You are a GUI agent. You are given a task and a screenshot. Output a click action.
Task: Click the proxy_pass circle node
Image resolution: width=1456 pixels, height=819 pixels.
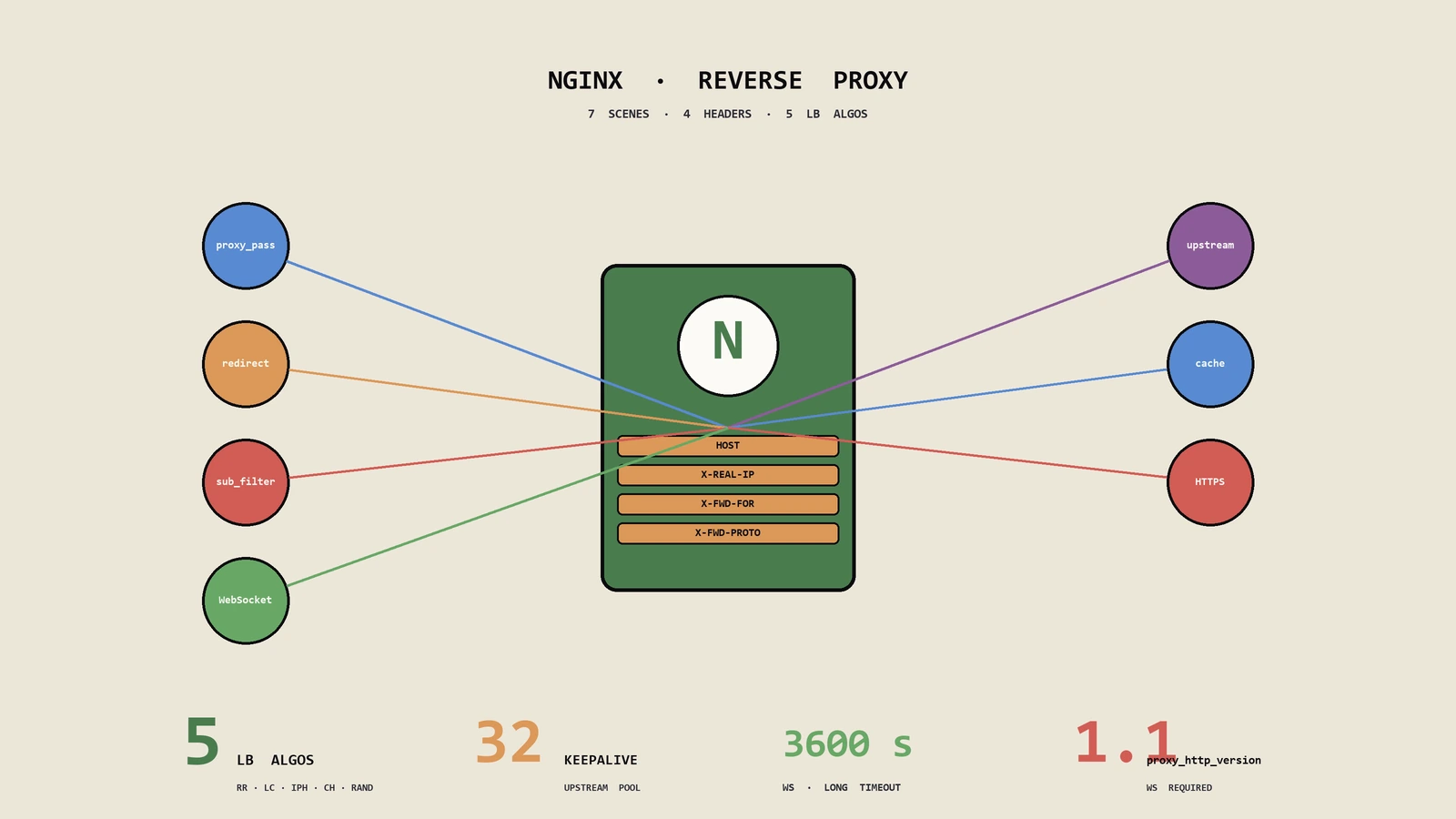pyautogui.click(x=246, y=246)
